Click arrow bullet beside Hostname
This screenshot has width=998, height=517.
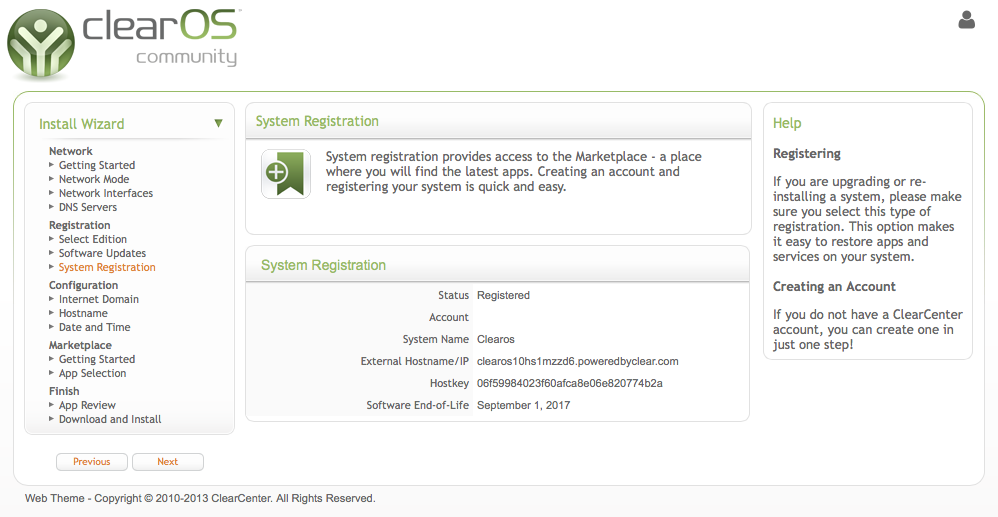(52, 313)
